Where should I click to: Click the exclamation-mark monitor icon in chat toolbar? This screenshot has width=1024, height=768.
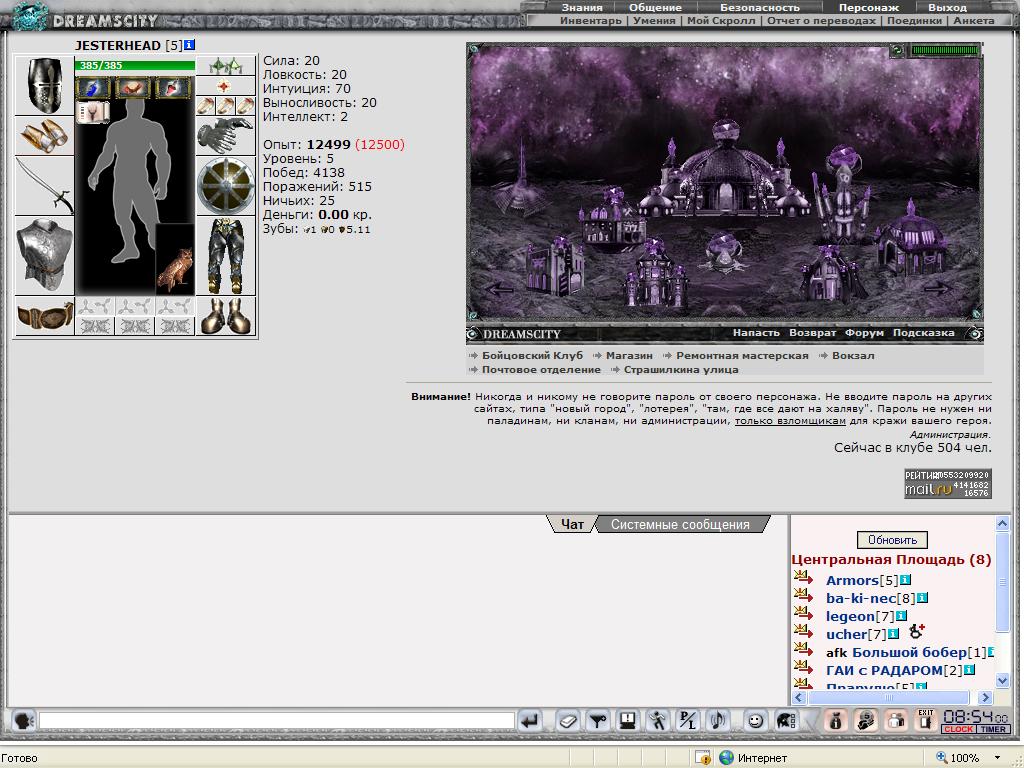(x=628, y=720)
